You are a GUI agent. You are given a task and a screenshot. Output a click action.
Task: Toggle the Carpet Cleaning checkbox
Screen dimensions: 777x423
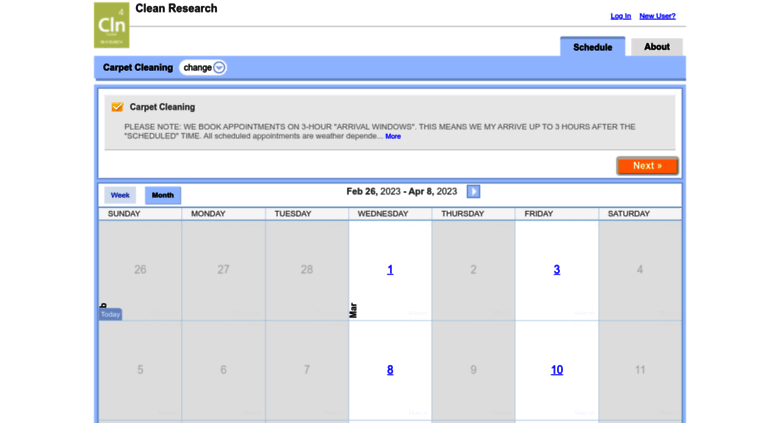tap(117, 107)
